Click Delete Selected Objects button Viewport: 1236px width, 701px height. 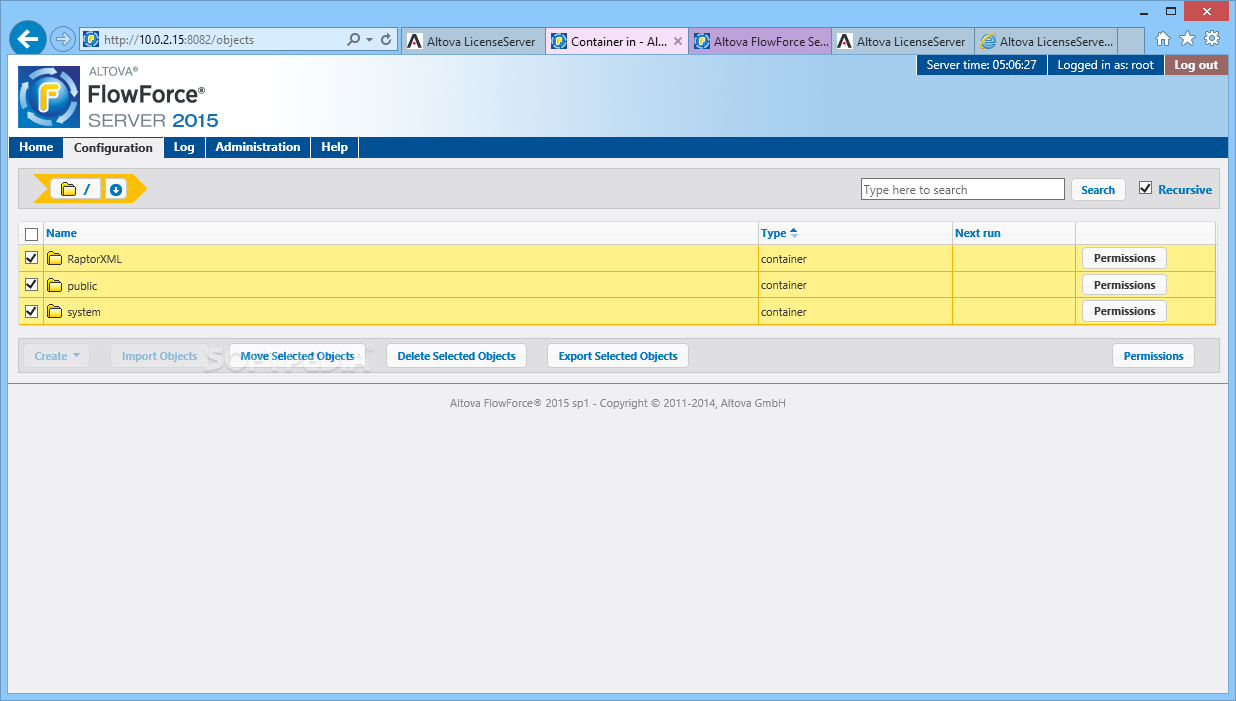coord(456,356)
